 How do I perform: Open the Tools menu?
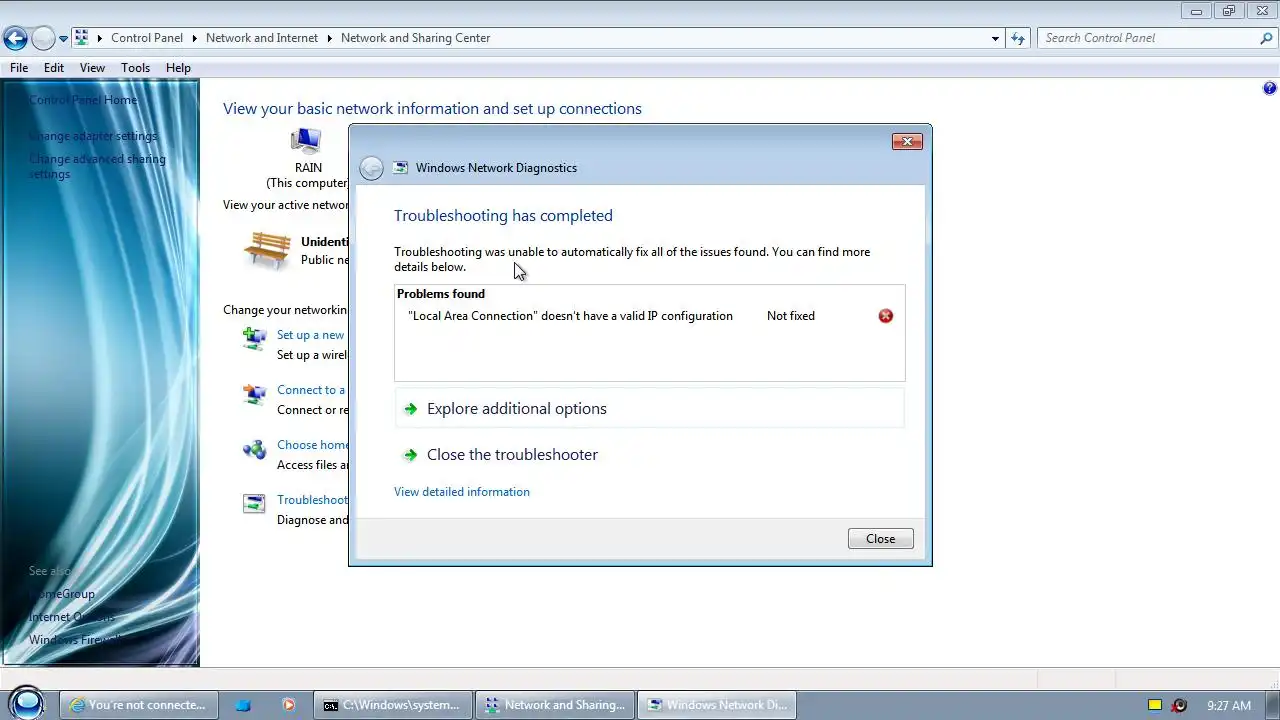(135, 68)
